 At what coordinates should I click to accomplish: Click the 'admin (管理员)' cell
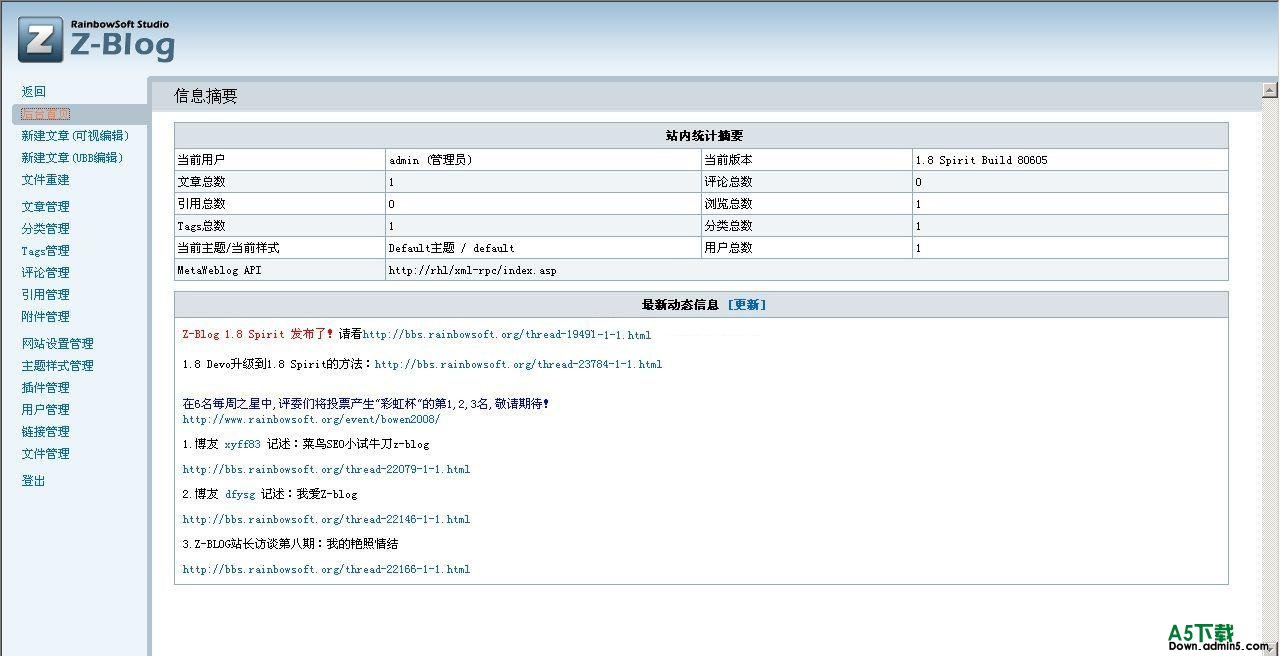pos(543,160)
